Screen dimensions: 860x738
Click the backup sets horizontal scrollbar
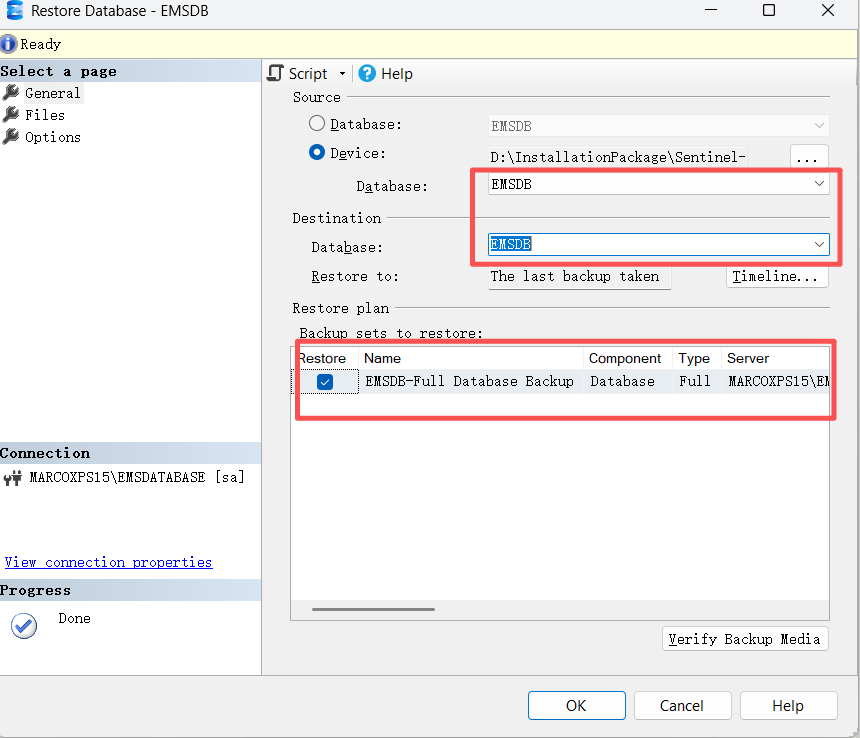coord(373,608)
